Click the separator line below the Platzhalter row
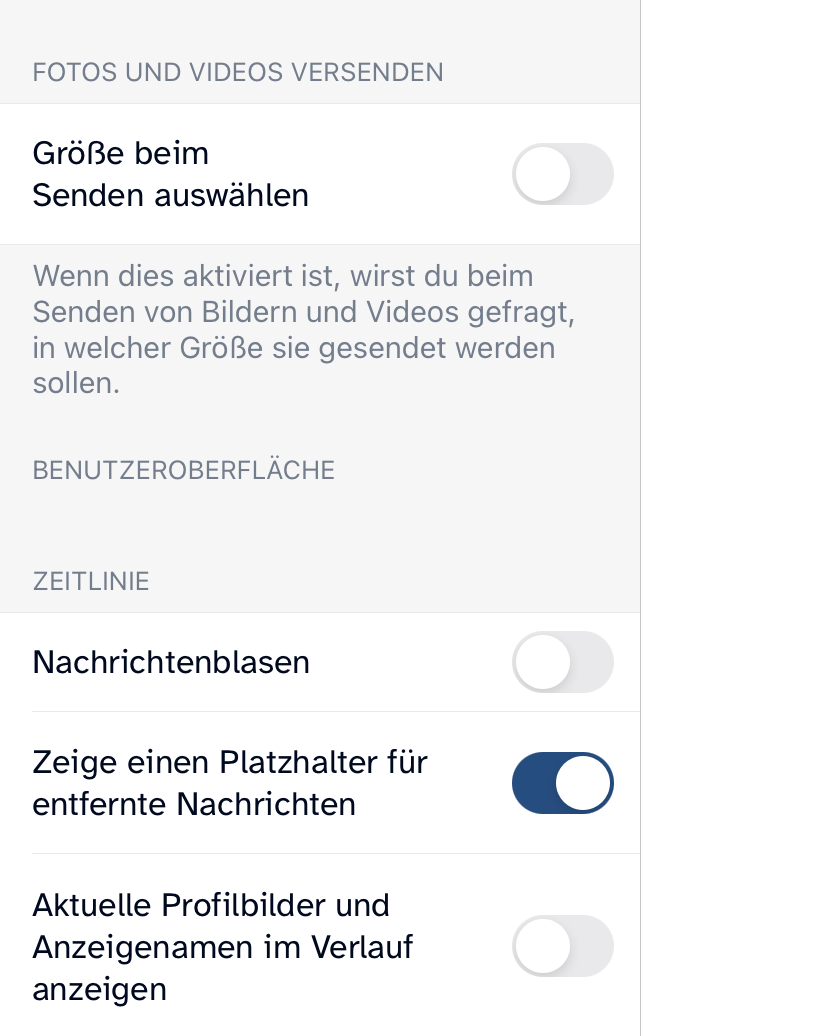The width and height of the screenshot is (828, 1036). coord(335,853)
